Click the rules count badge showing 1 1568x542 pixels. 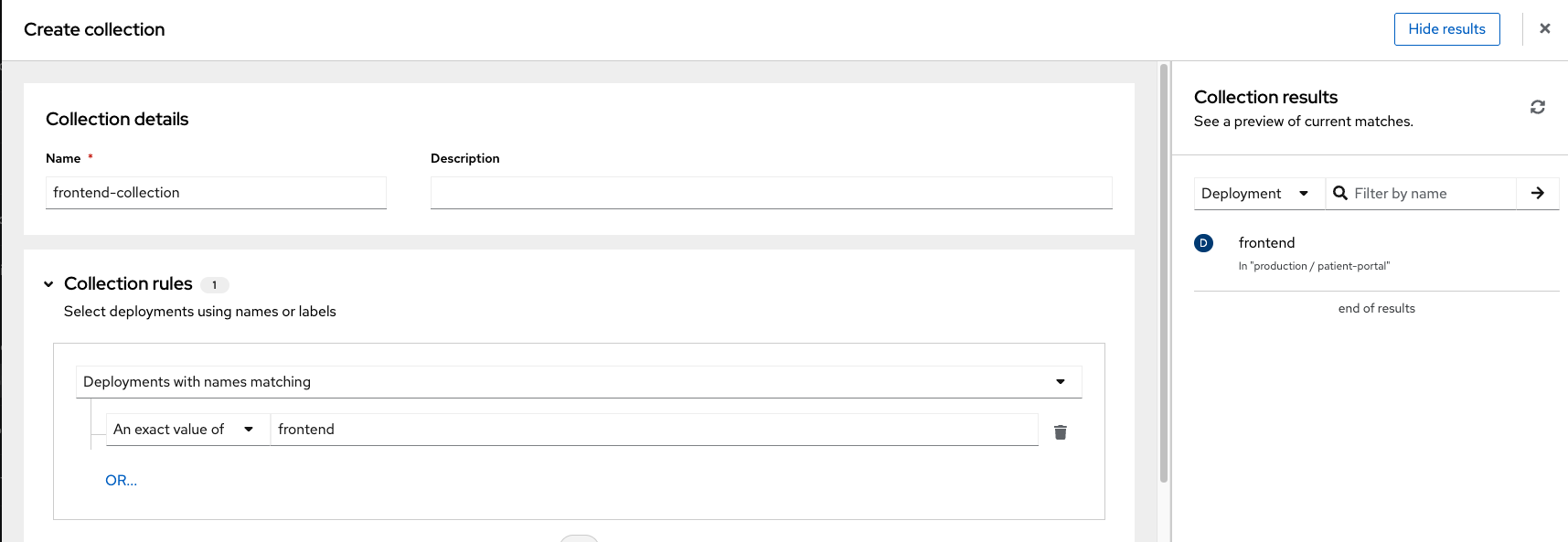[x=215, y=285]
